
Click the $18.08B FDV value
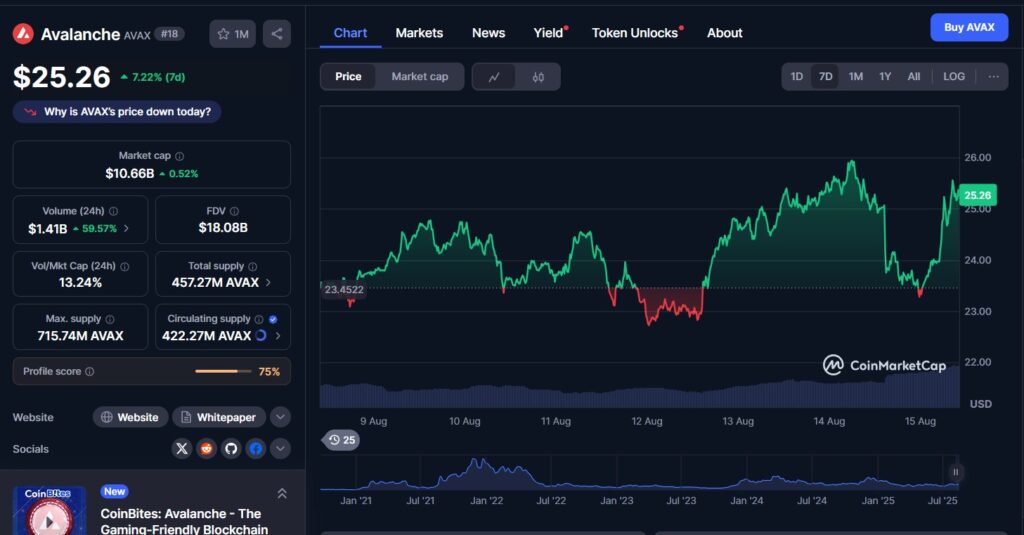(x=223, y=228)
